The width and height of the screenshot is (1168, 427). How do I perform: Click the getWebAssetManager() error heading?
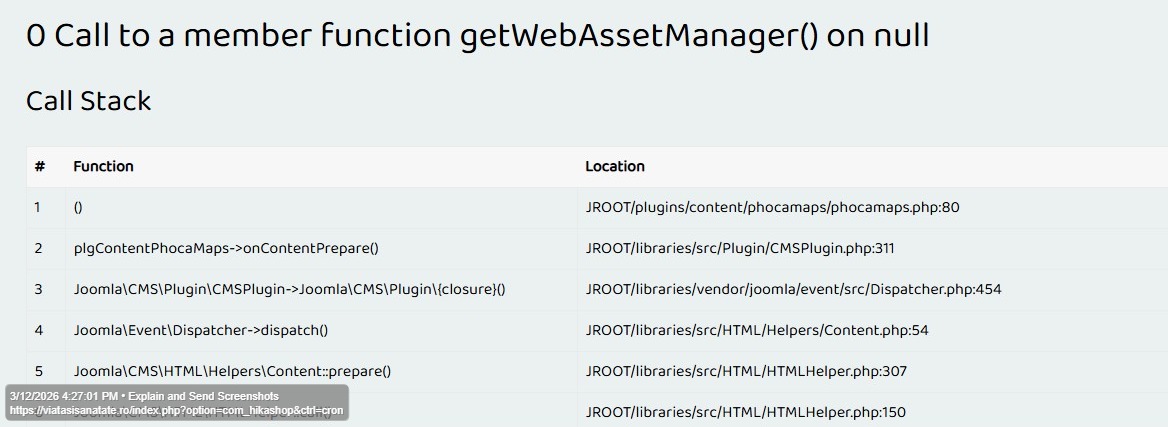tap(477, 36)
